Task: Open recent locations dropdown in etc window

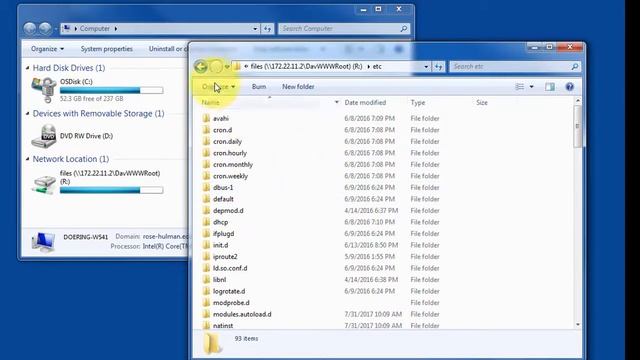Action: coord(227,67)
